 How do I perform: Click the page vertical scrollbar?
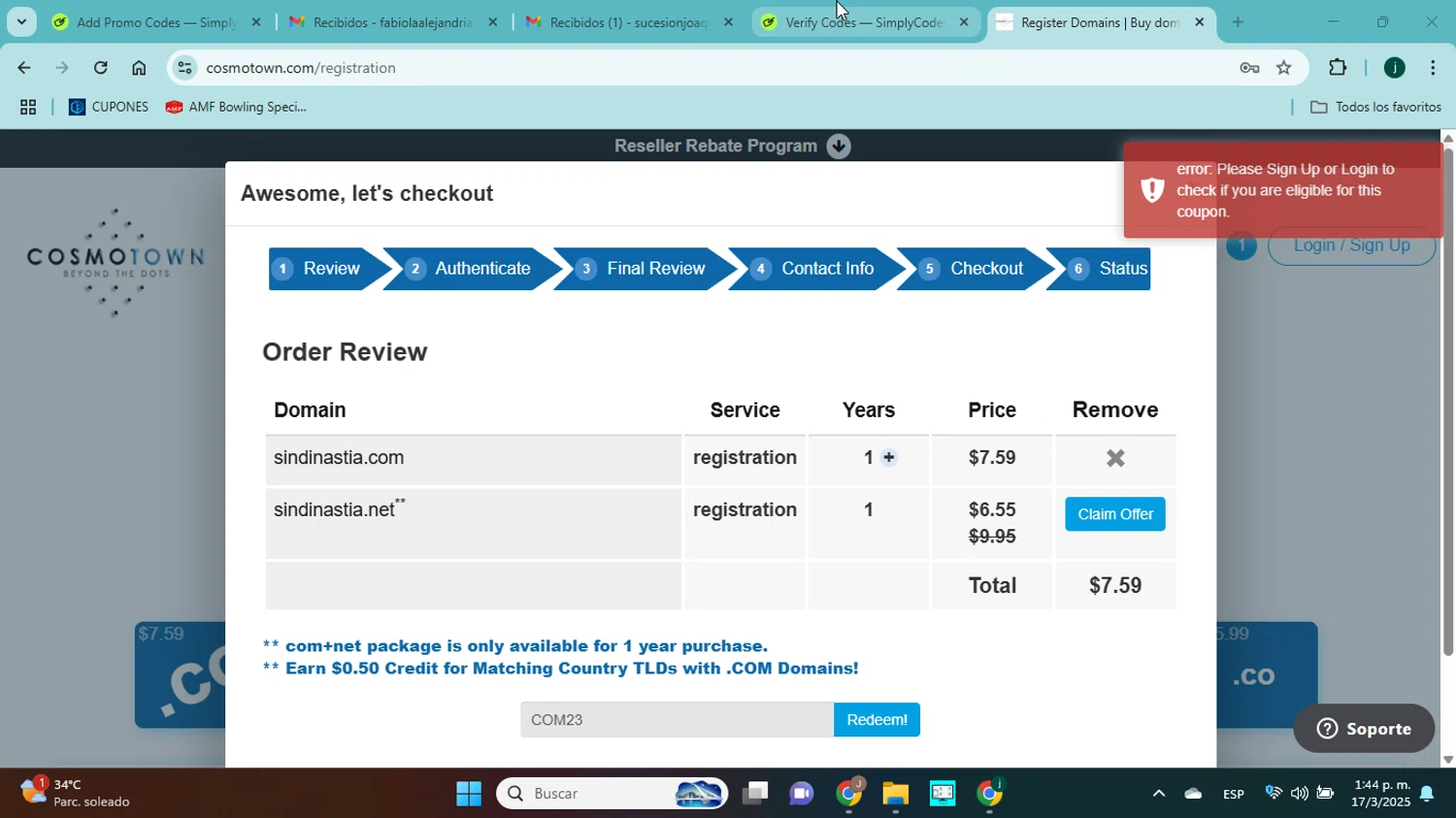coord(1448,402)
